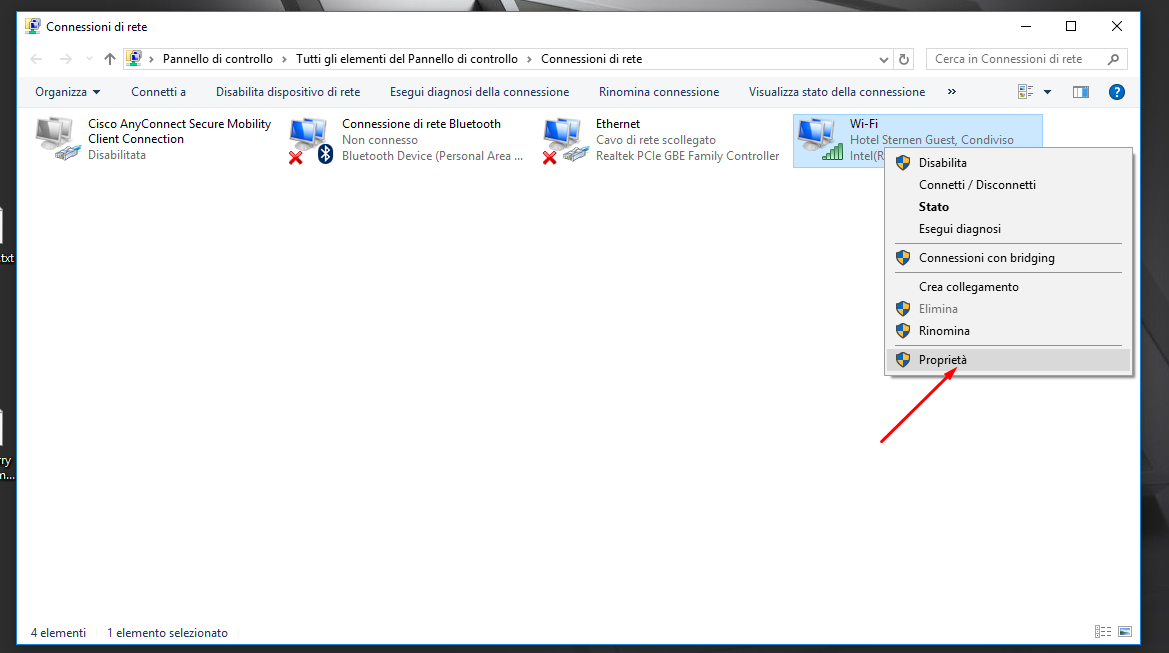This screenshot has height=653, width=1169.
Task: Select the Wi-Fi adapter icon
Action: click(819, 139)
